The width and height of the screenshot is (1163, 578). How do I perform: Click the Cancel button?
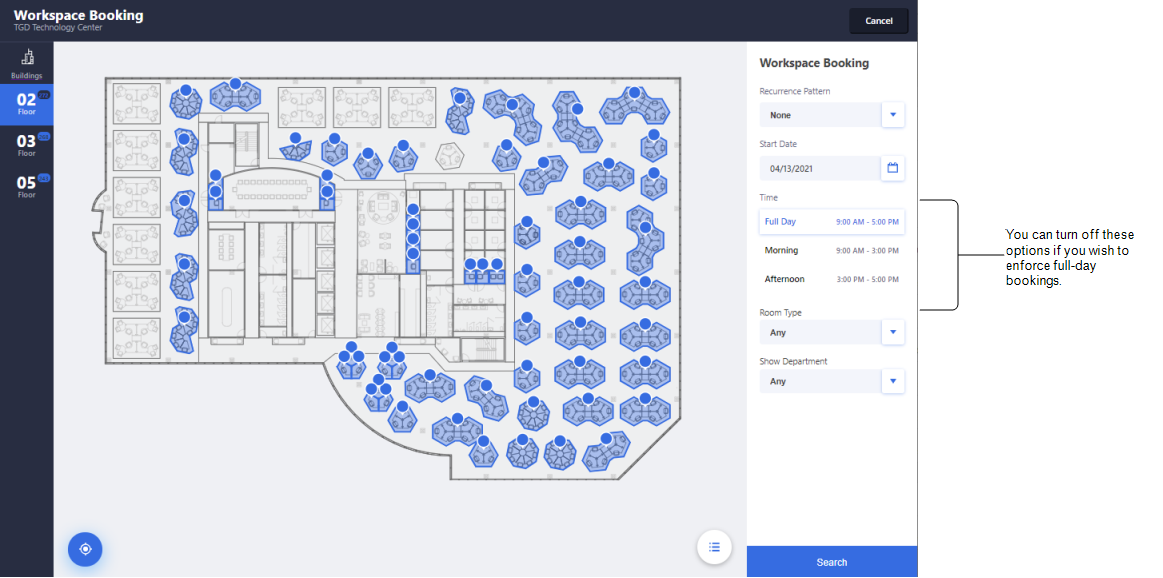coord(879,20)
